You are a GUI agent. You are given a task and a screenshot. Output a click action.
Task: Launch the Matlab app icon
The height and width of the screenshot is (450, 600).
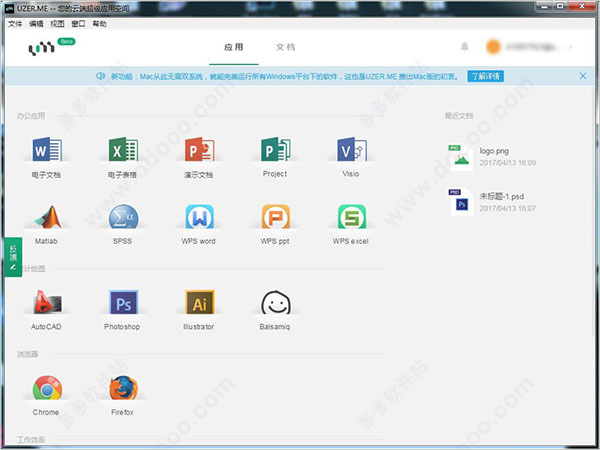click(x=47, y=217)
